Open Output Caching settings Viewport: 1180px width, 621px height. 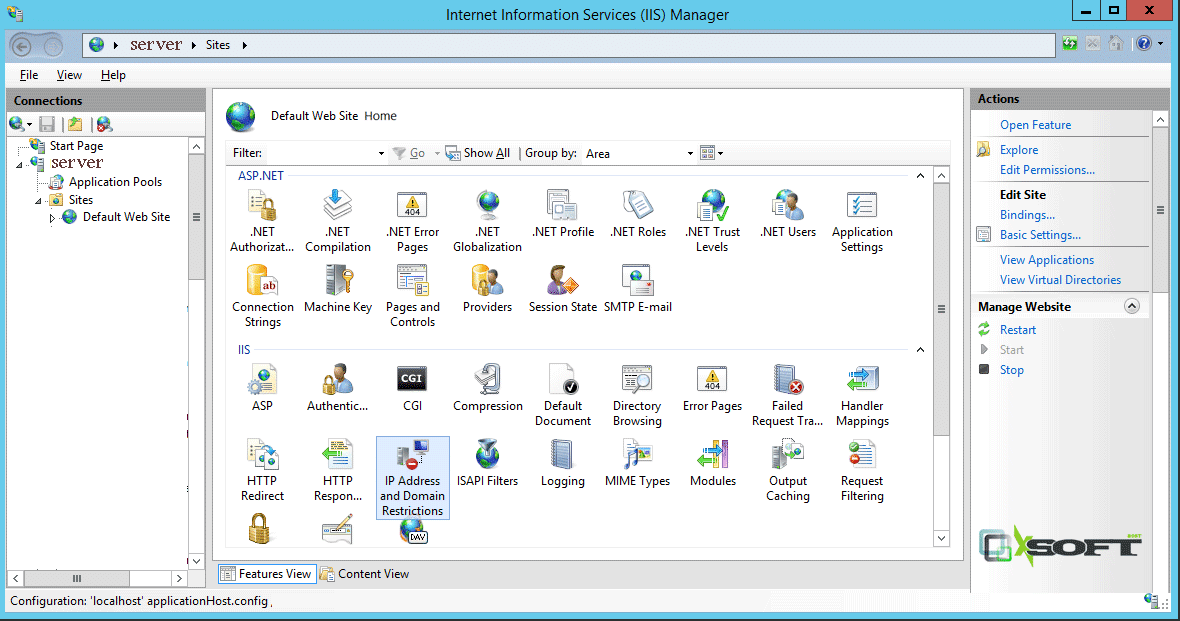788,470
